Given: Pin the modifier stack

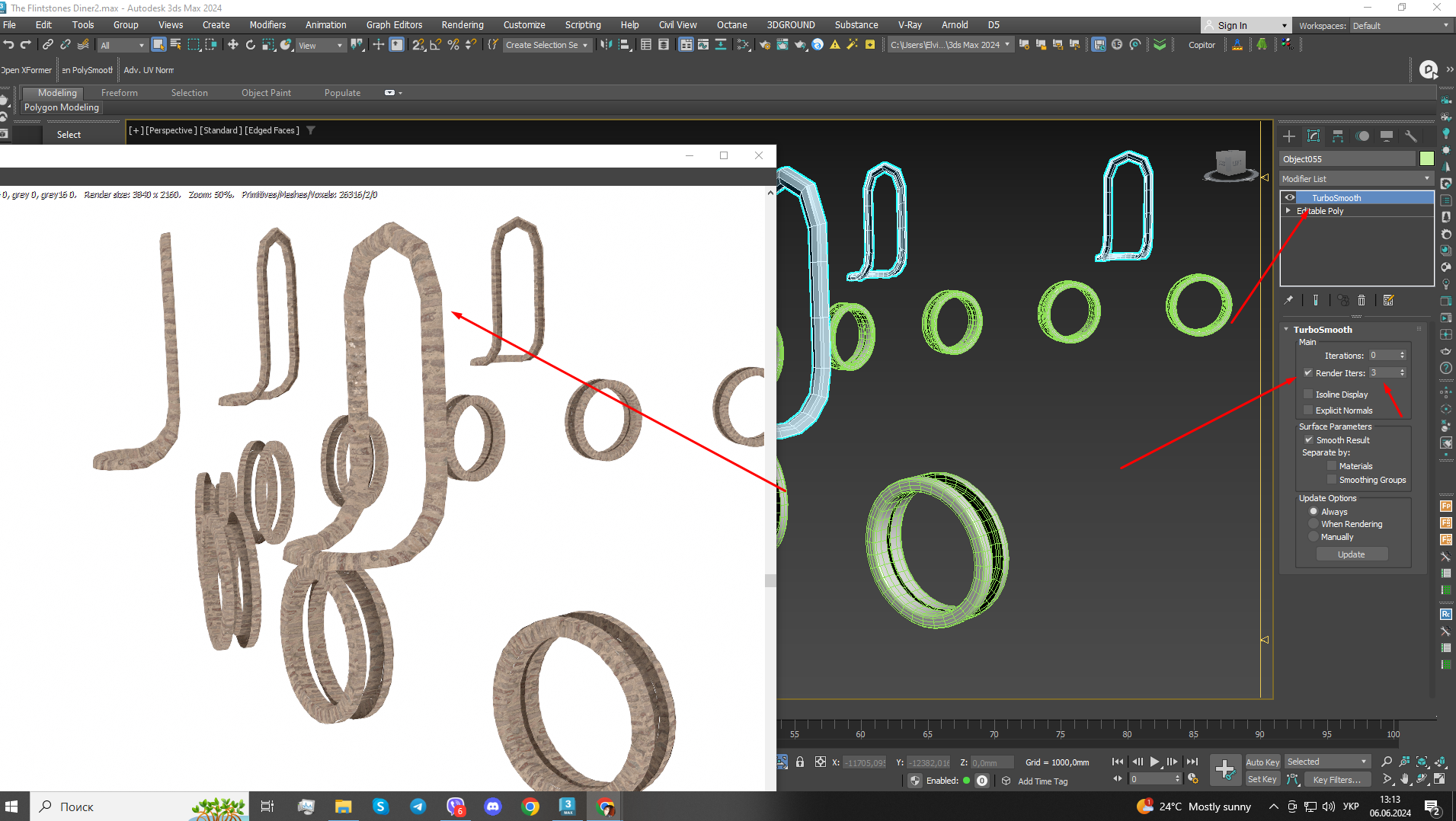Looking at the screenshot, I should point(1288,300).
